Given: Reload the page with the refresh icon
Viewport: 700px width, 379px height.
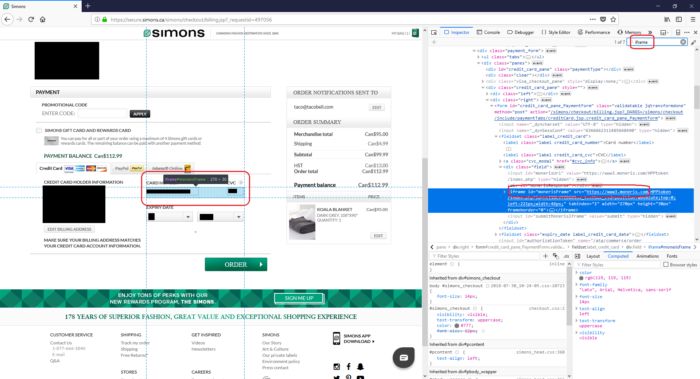Looking at the screenshot, I should click(31, 19).
